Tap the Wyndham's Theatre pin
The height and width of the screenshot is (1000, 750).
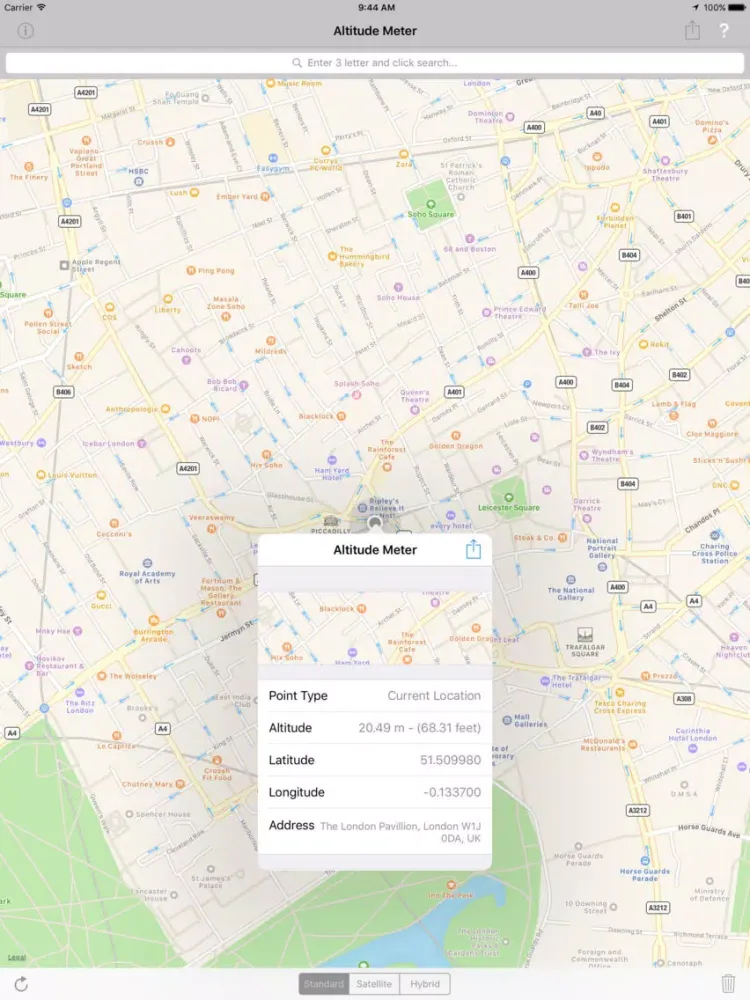(584, 455)
